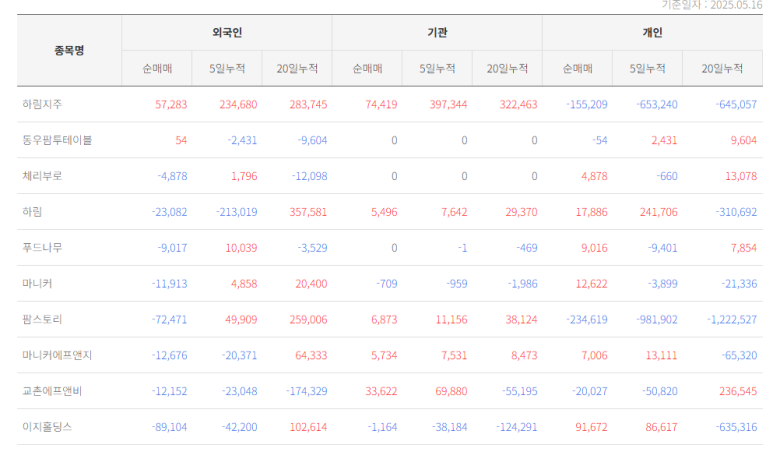Click the value 283,745 in 하림지주 row
773x459 pixels.
[308, 105]
